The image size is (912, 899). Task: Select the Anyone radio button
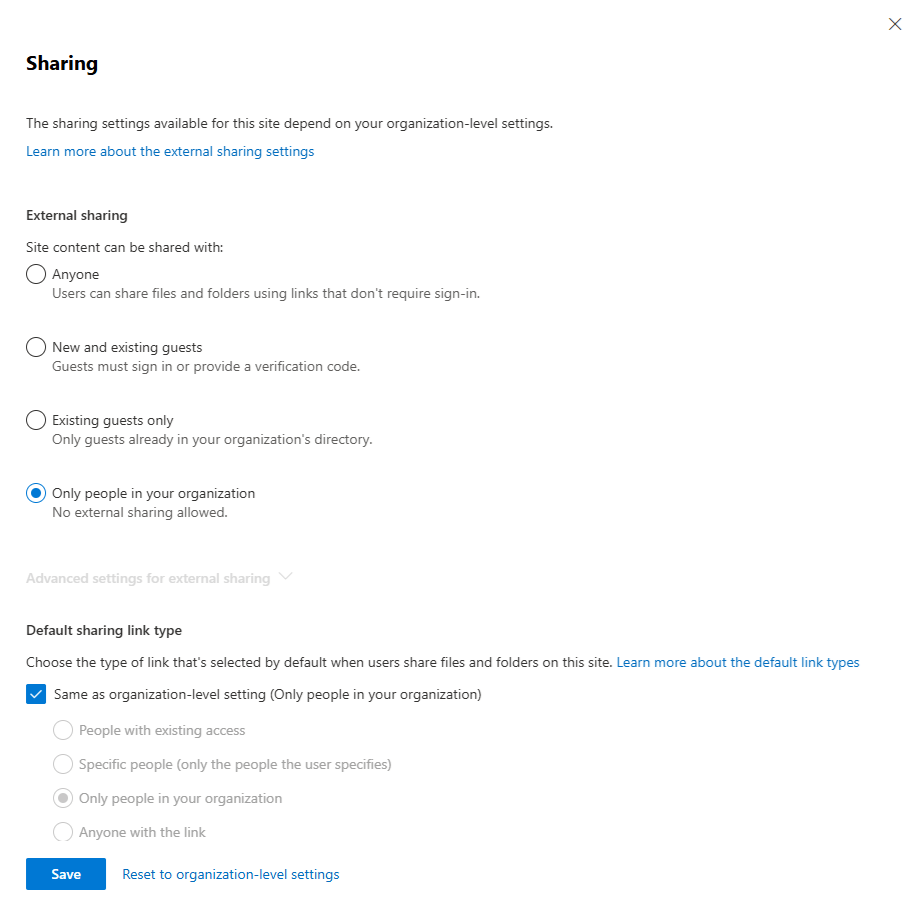tap(36, 274)
